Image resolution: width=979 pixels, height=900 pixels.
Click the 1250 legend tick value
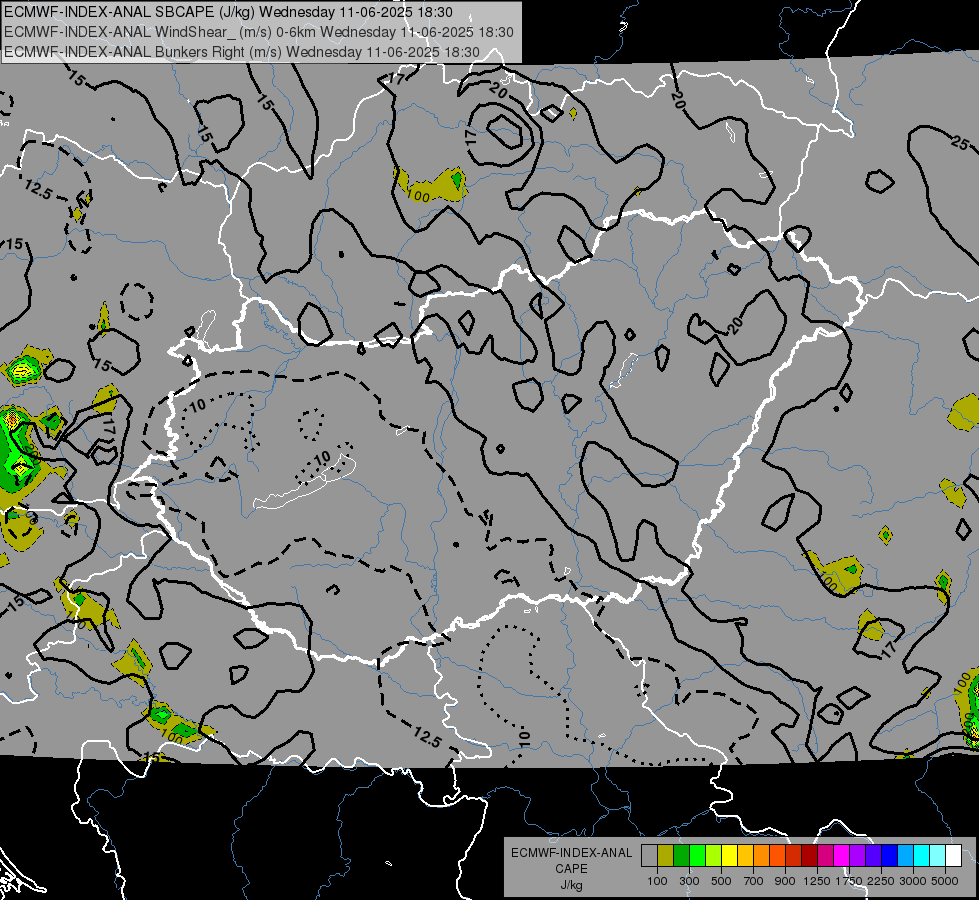coord(817,881)
